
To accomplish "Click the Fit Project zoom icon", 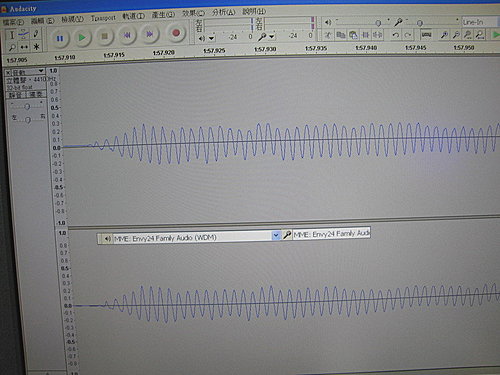I will point(480,34).
